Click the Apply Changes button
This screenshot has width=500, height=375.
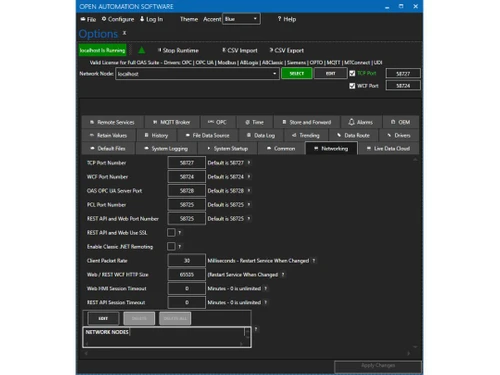[378, 366]
